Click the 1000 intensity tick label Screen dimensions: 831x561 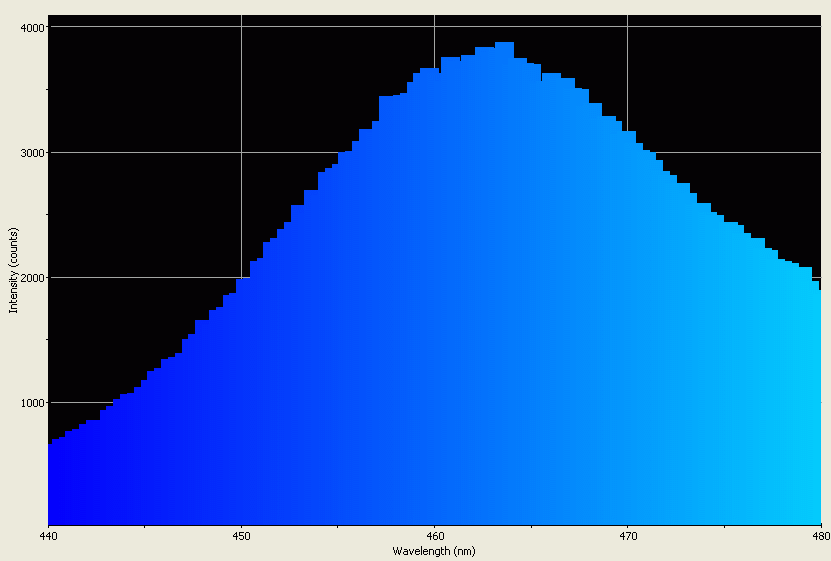(34, 403)
